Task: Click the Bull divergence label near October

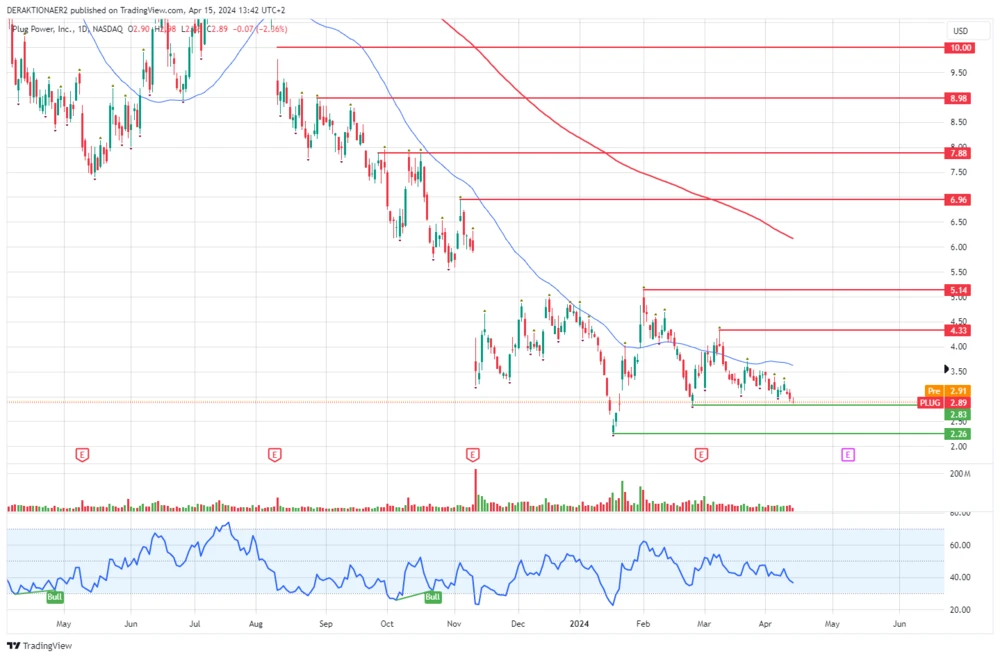Action: tap(433, 597)
